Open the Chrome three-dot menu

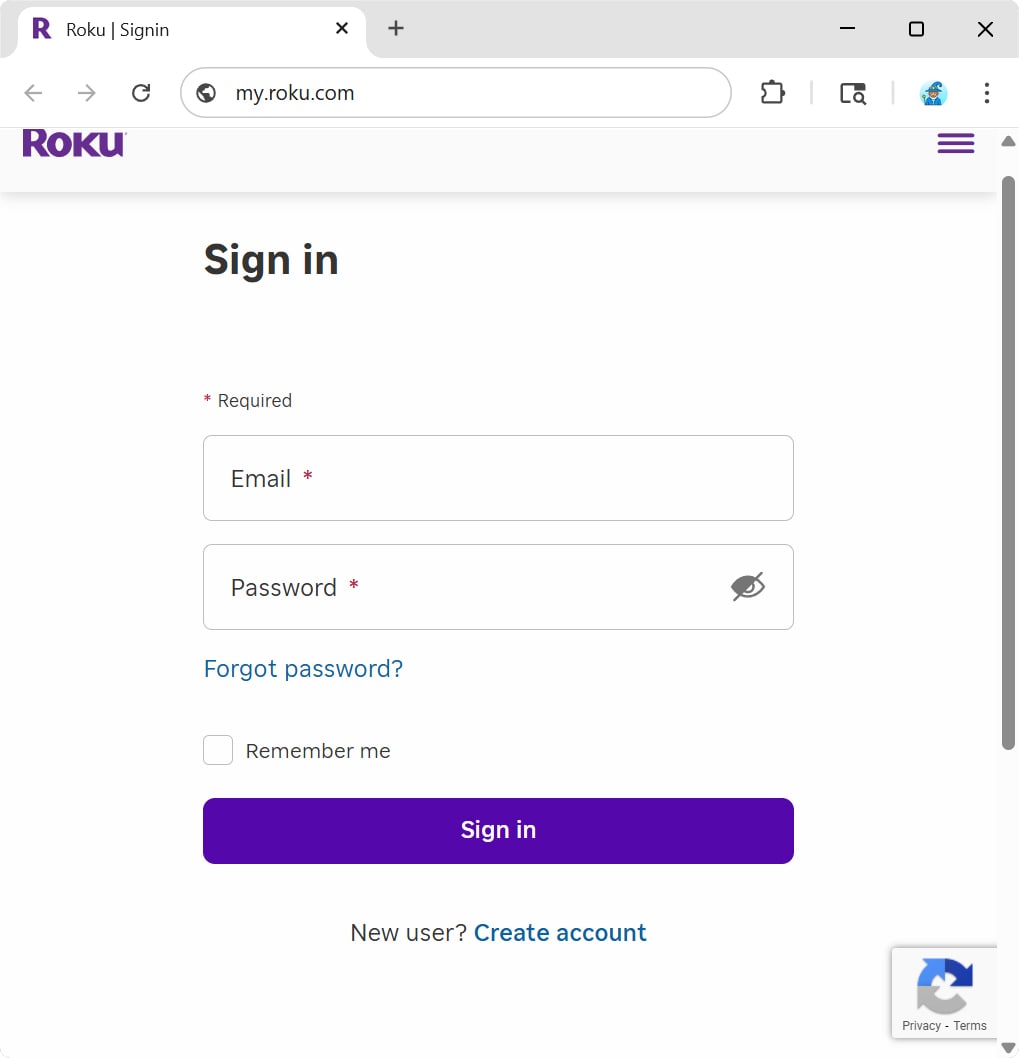986,93
